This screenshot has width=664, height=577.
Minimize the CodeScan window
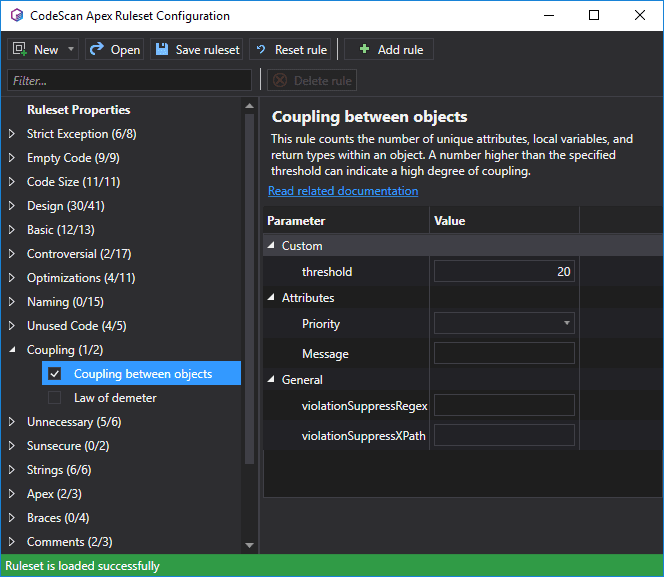pos(549,16)
